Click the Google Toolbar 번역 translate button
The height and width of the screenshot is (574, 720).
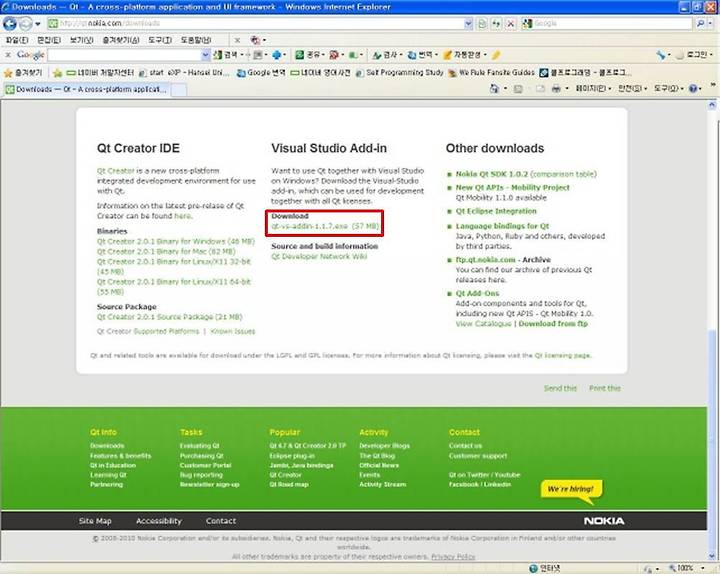tap(420, 55)
